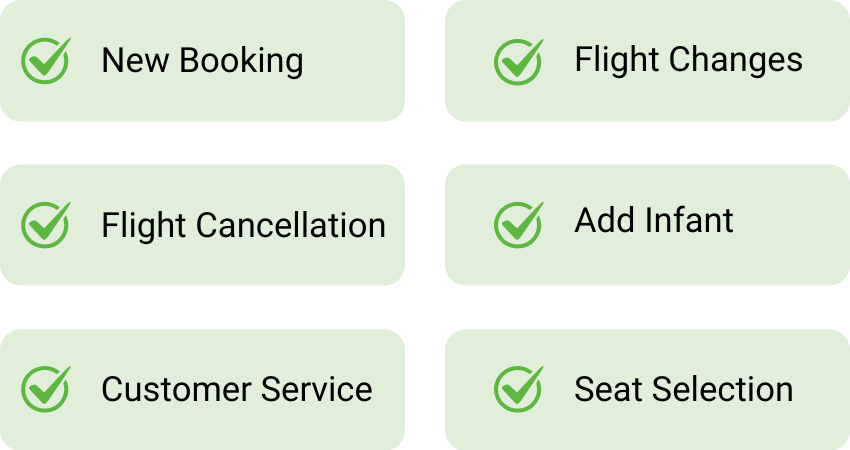Tap the check icon beside Add Infant
This screenshot has width=850, height=450.
[x=518, y=224]
